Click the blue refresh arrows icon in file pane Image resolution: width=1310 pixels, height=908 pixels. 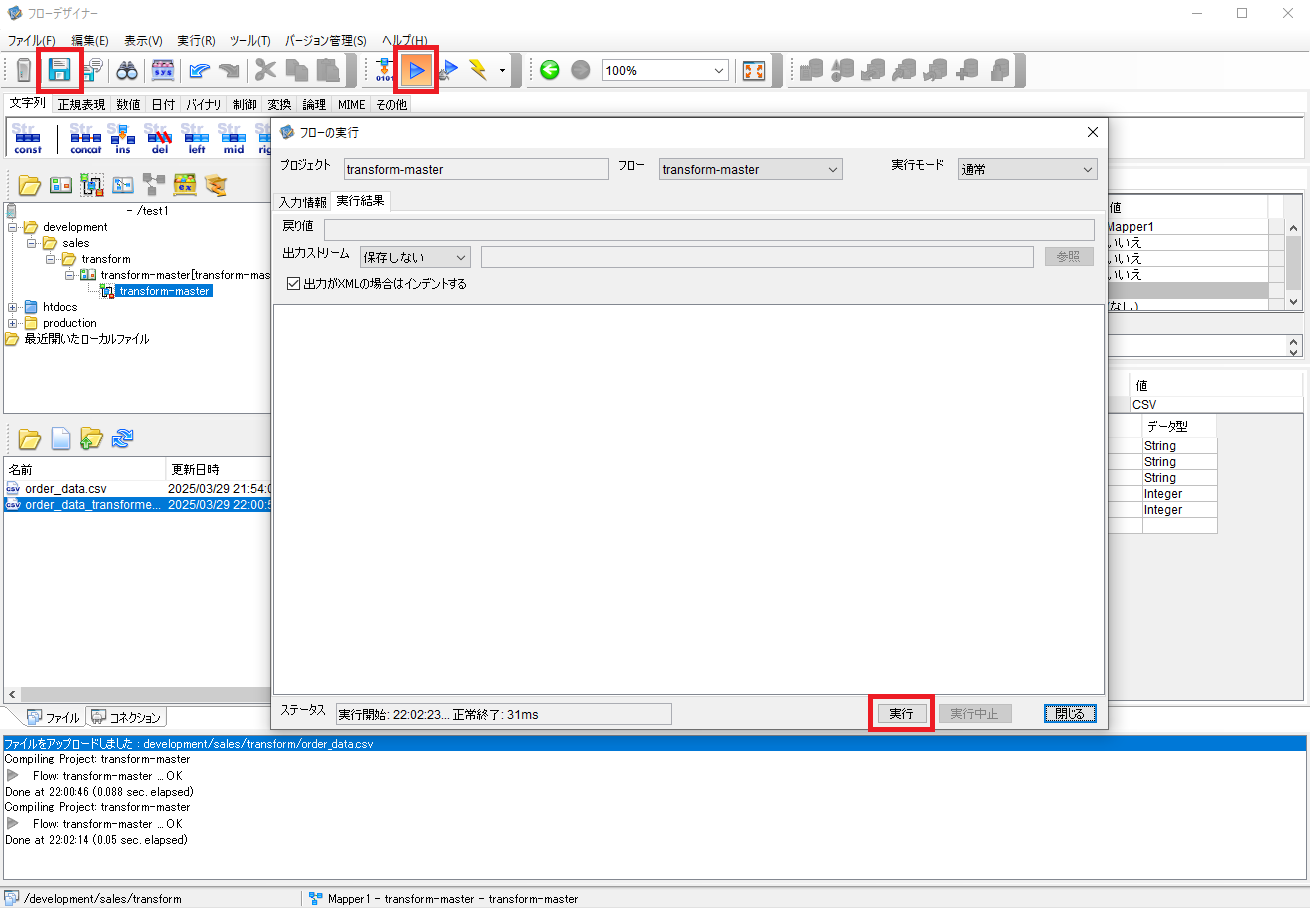click(x=123, y=438)
